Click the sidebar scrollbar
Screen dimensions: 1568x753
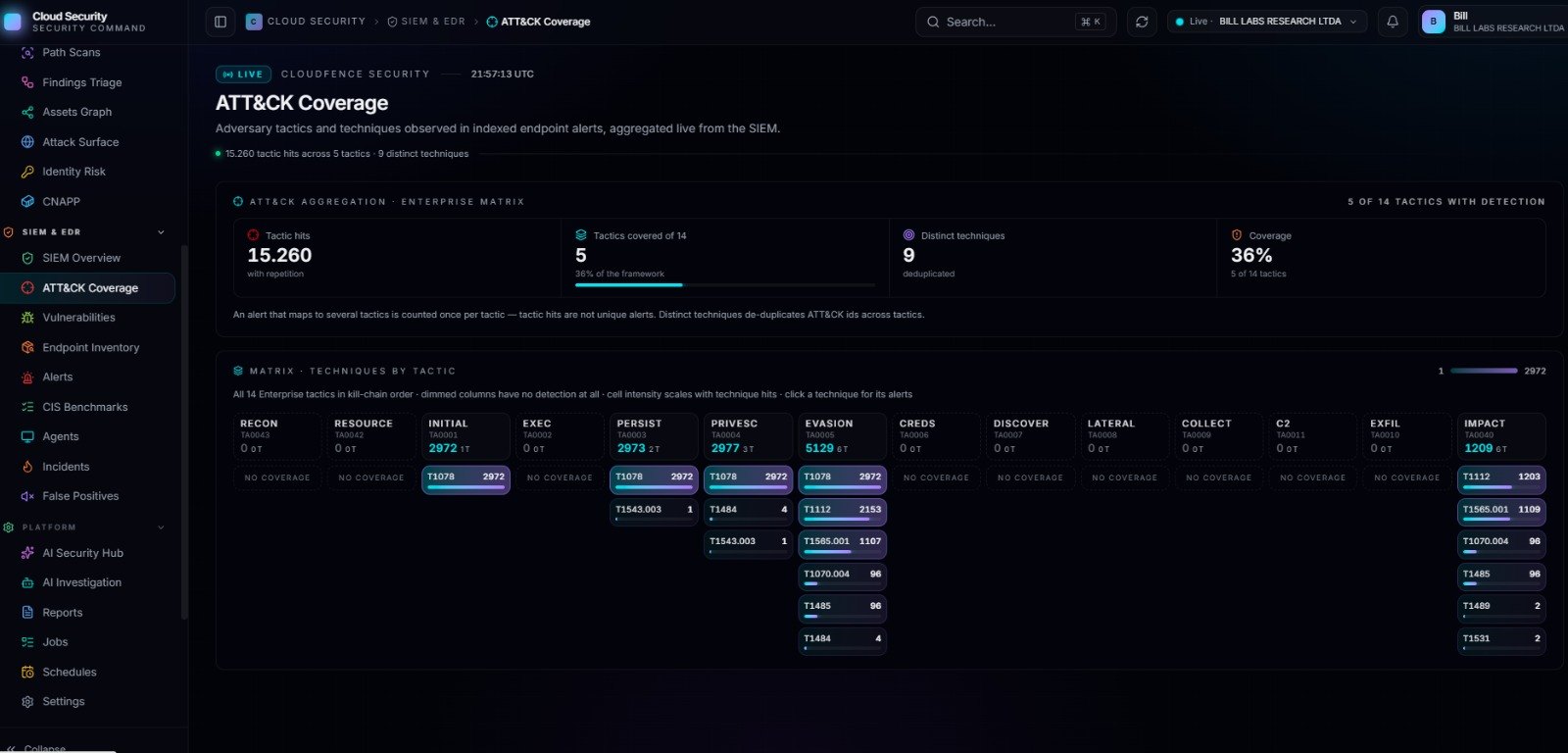[x=183, y=431]
